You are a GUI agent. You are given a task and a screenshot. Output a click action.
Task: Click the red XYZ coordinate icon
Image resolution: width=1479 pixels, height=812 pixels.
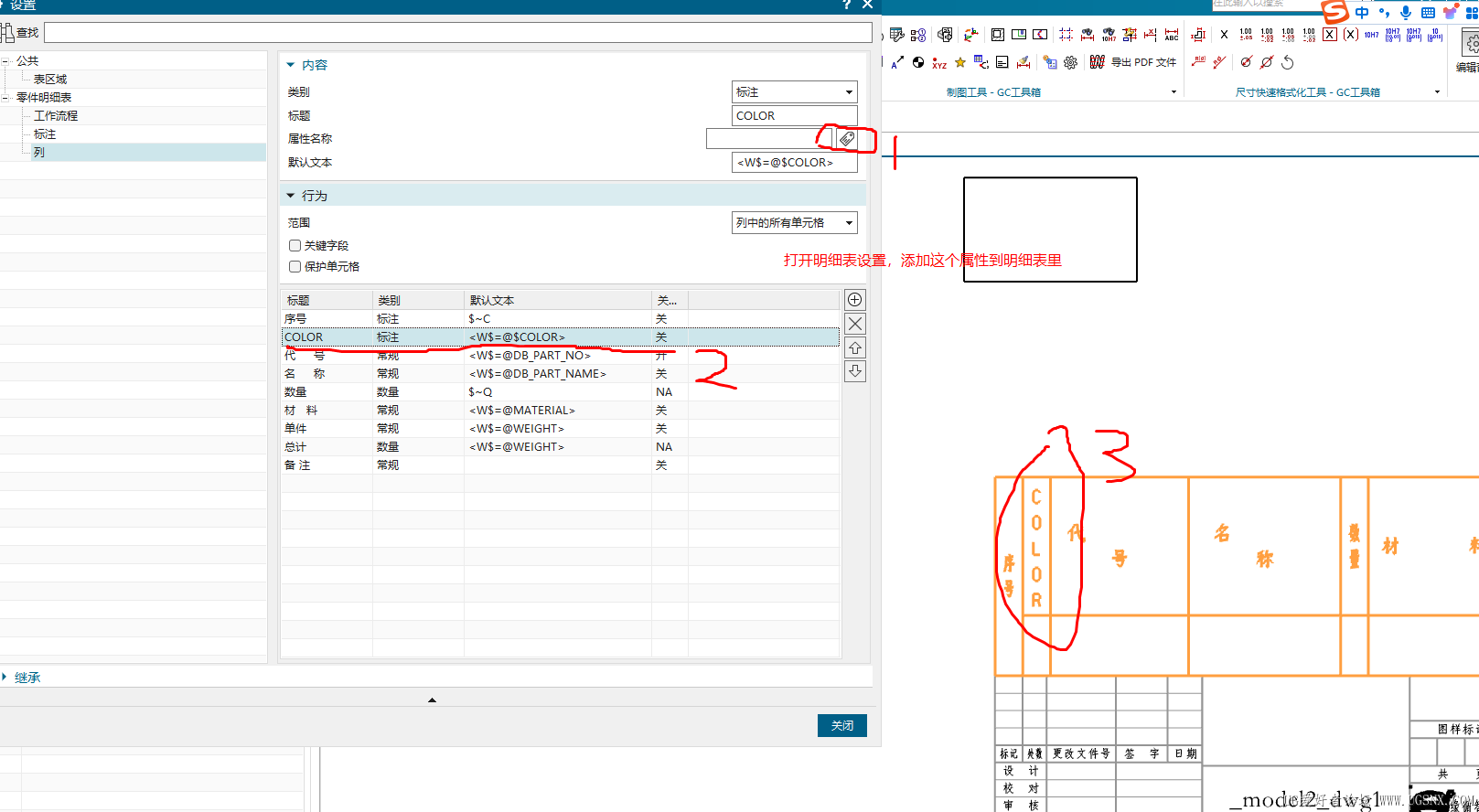pos(939,63)
